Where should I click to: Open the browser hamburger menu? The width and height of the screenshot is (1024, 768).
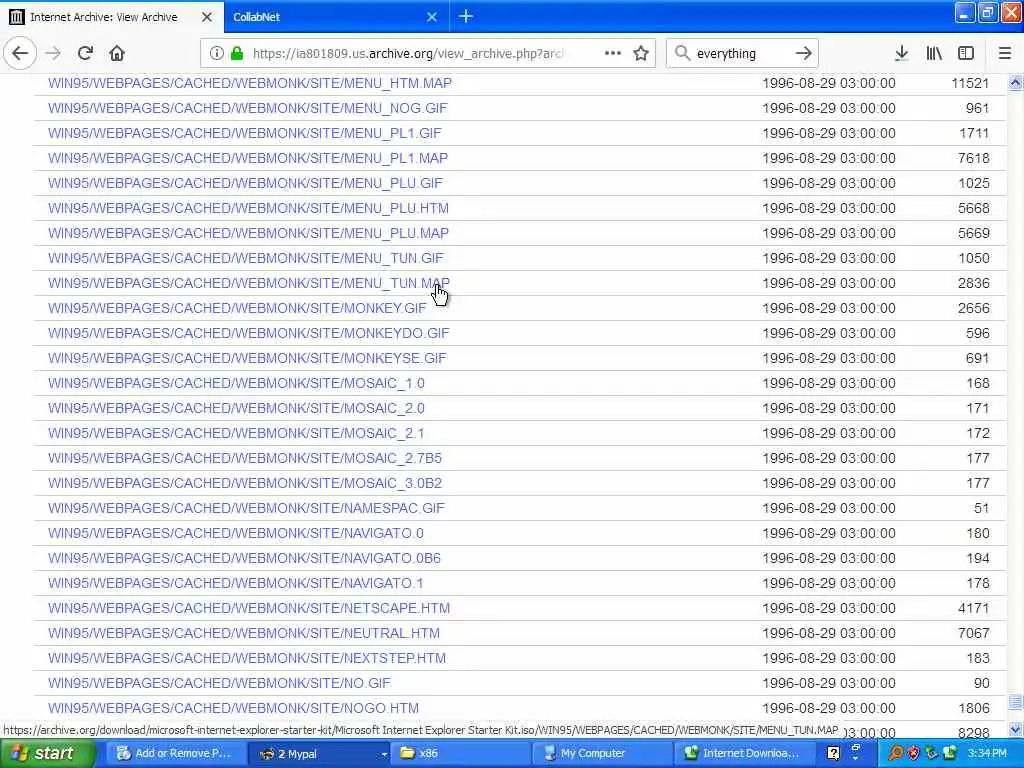[x=1004, y=53]
